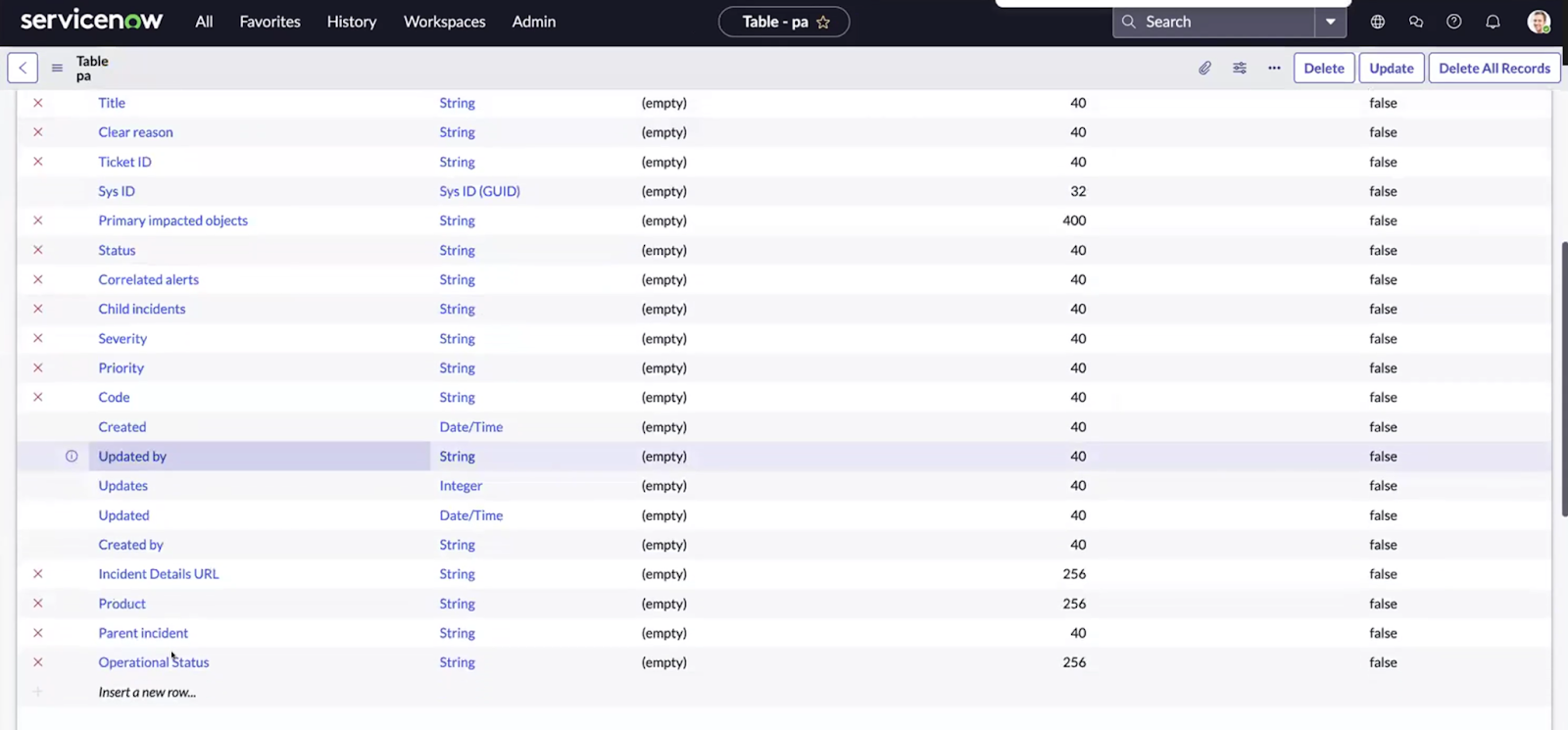
Task: Click max length 256 in Product row
Action: [1074, 604]
